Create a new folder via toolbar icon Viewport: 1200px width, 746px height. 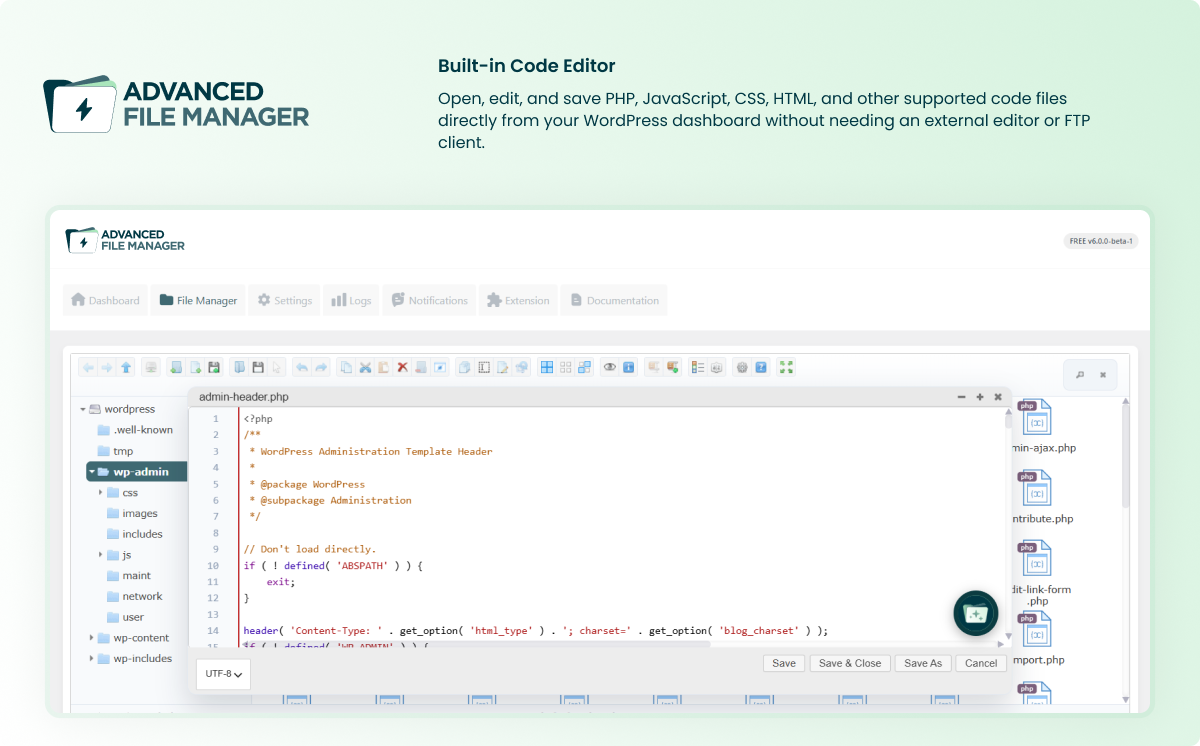(x=176, y=367)
